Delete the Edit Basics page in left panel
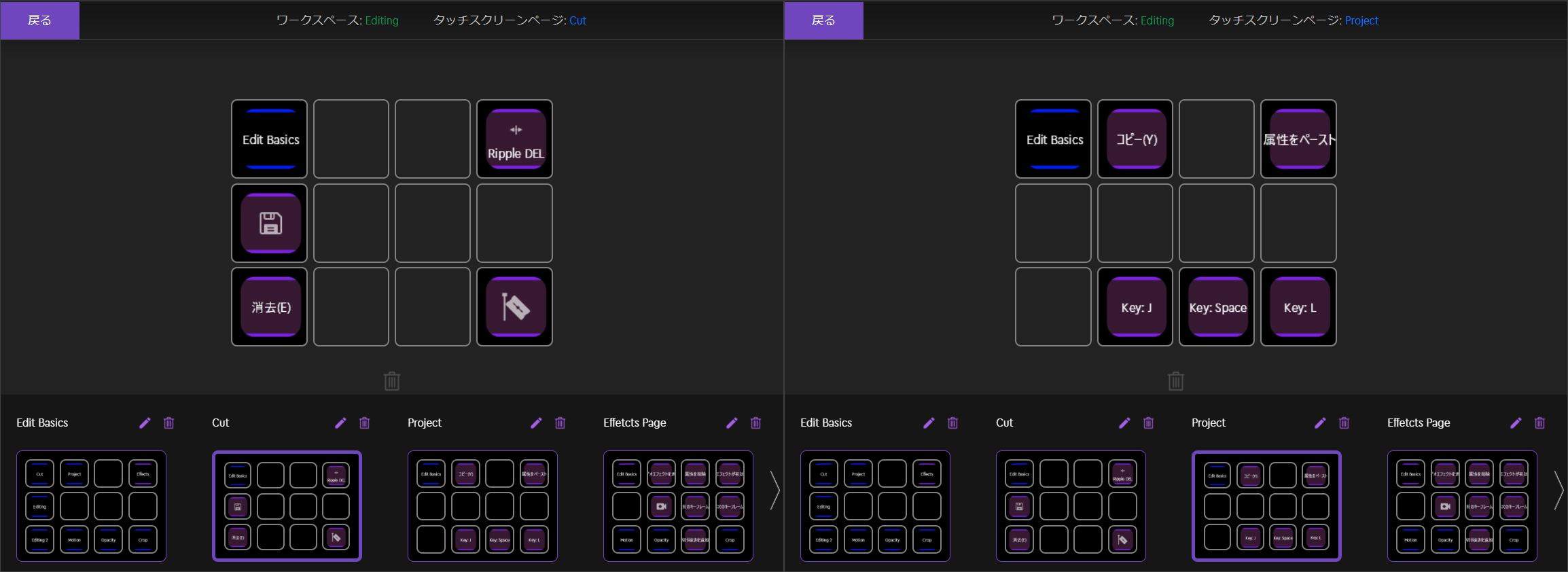 (x=169, y=423)
